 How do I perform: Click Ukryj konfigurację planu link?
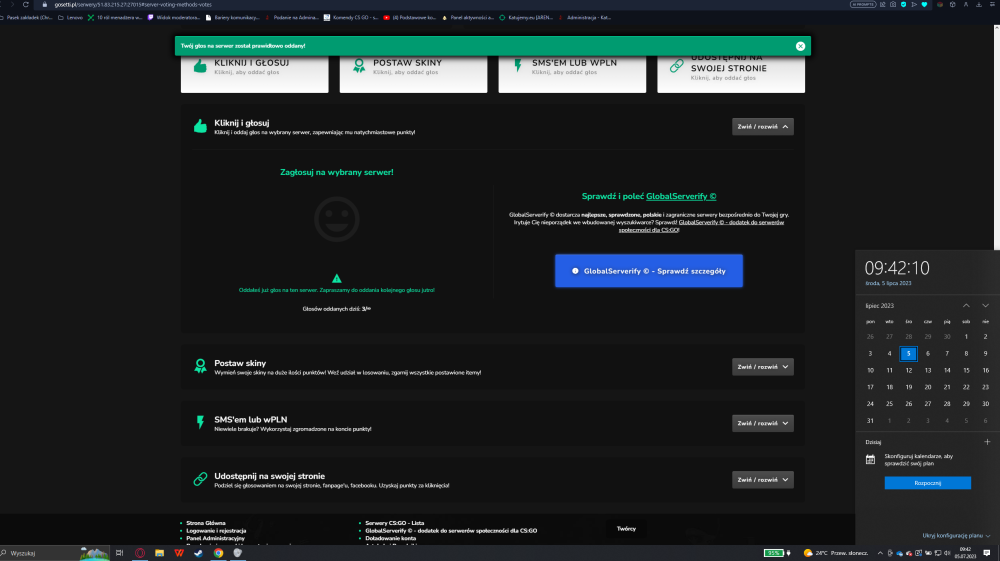tap(956, 536)
